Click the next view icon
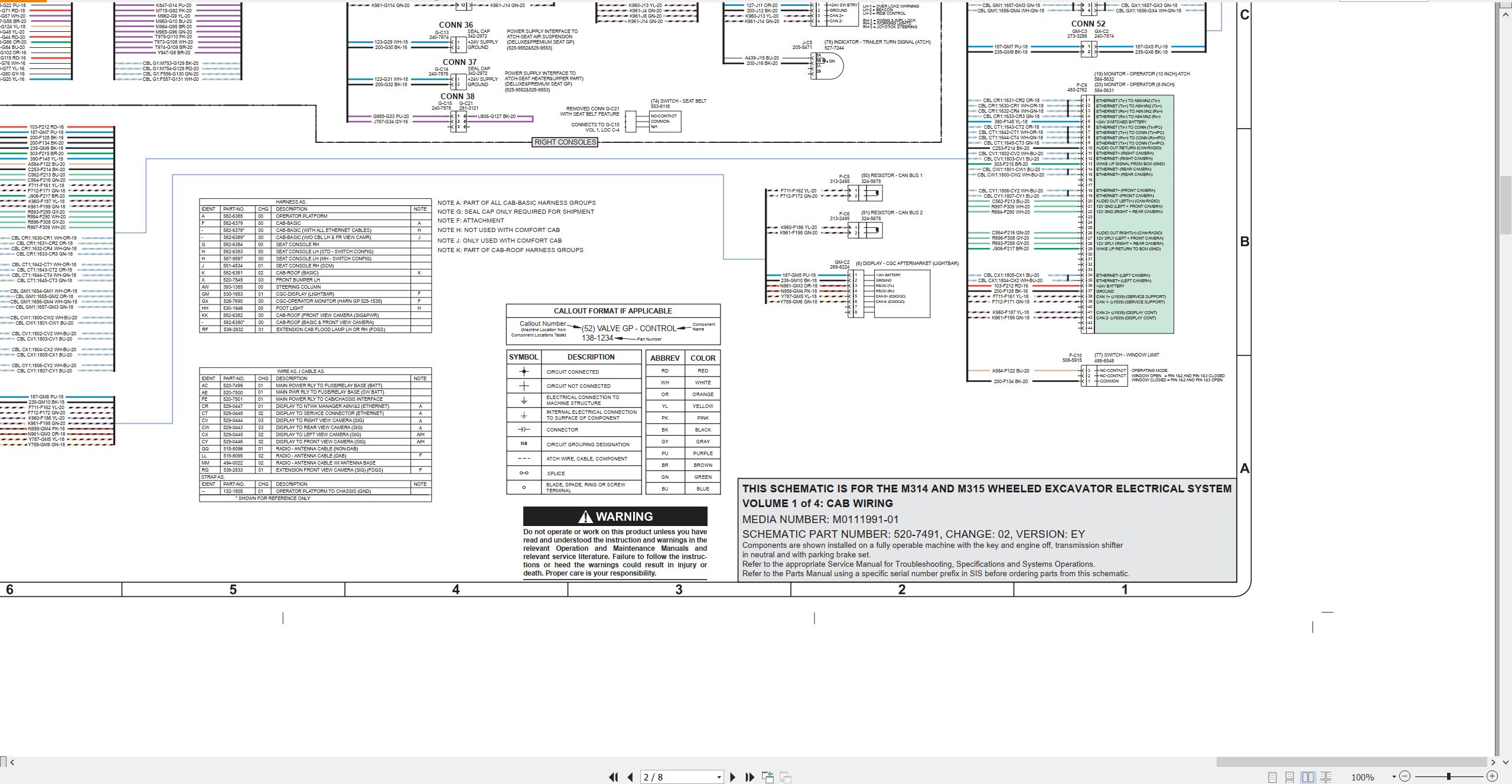Image resolution: width=1512 pixels, height=784 pixels. (x=786, y=778)
